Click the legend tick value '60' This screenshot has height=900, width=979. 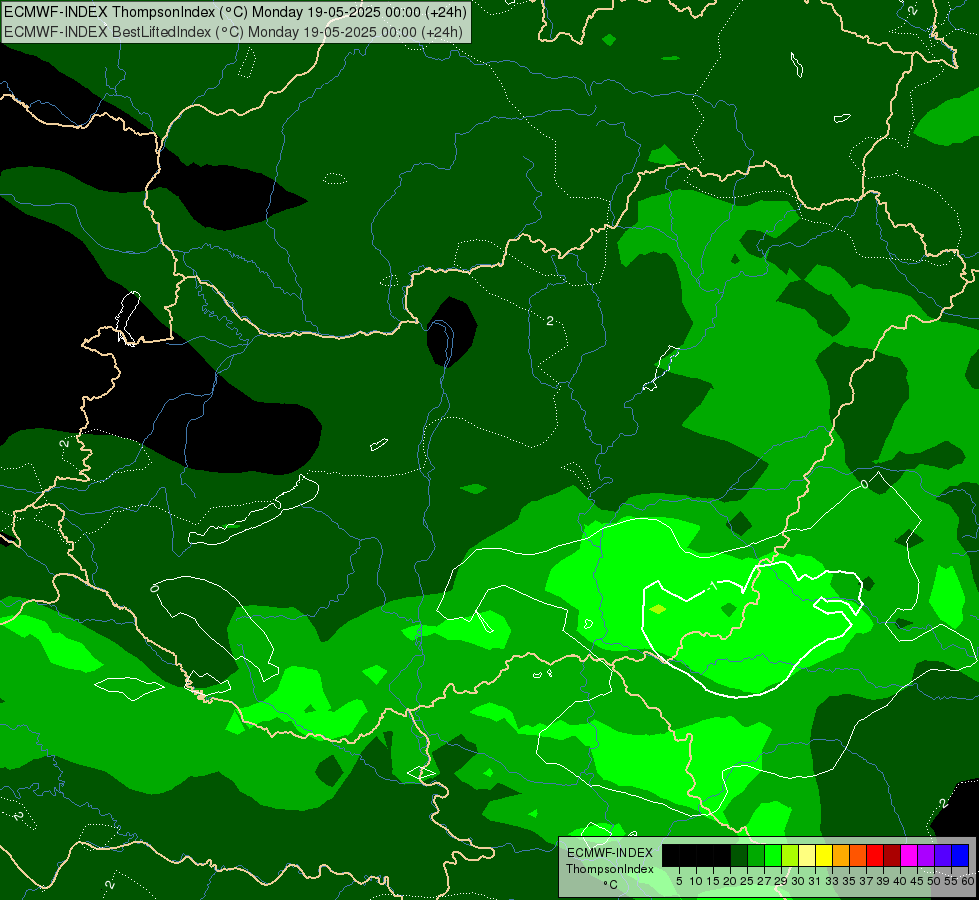point(968,881)
